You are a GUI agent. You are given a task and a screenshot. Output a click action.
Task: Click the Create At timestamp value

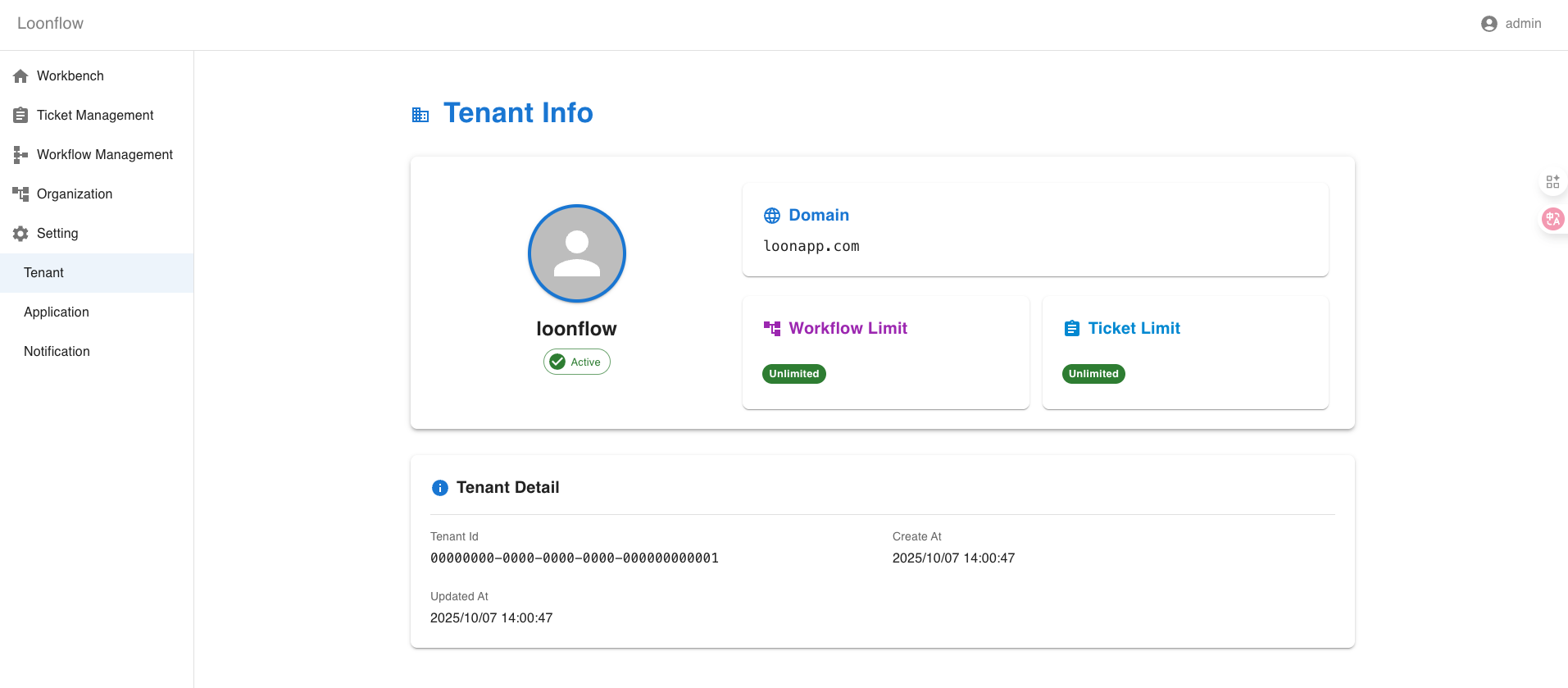(x=953, y=558)
